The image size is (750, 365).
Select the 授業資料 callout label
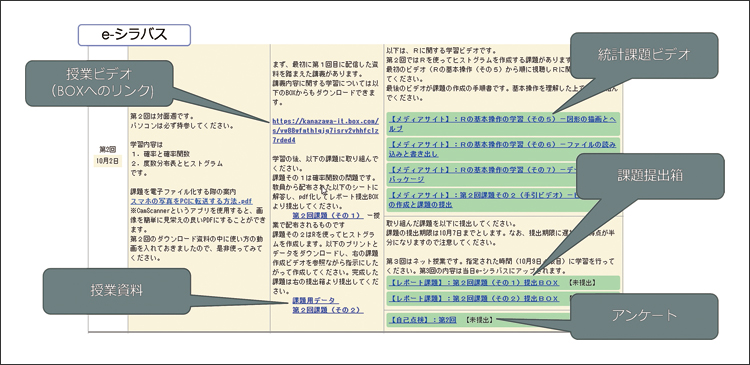pos(117,291)
